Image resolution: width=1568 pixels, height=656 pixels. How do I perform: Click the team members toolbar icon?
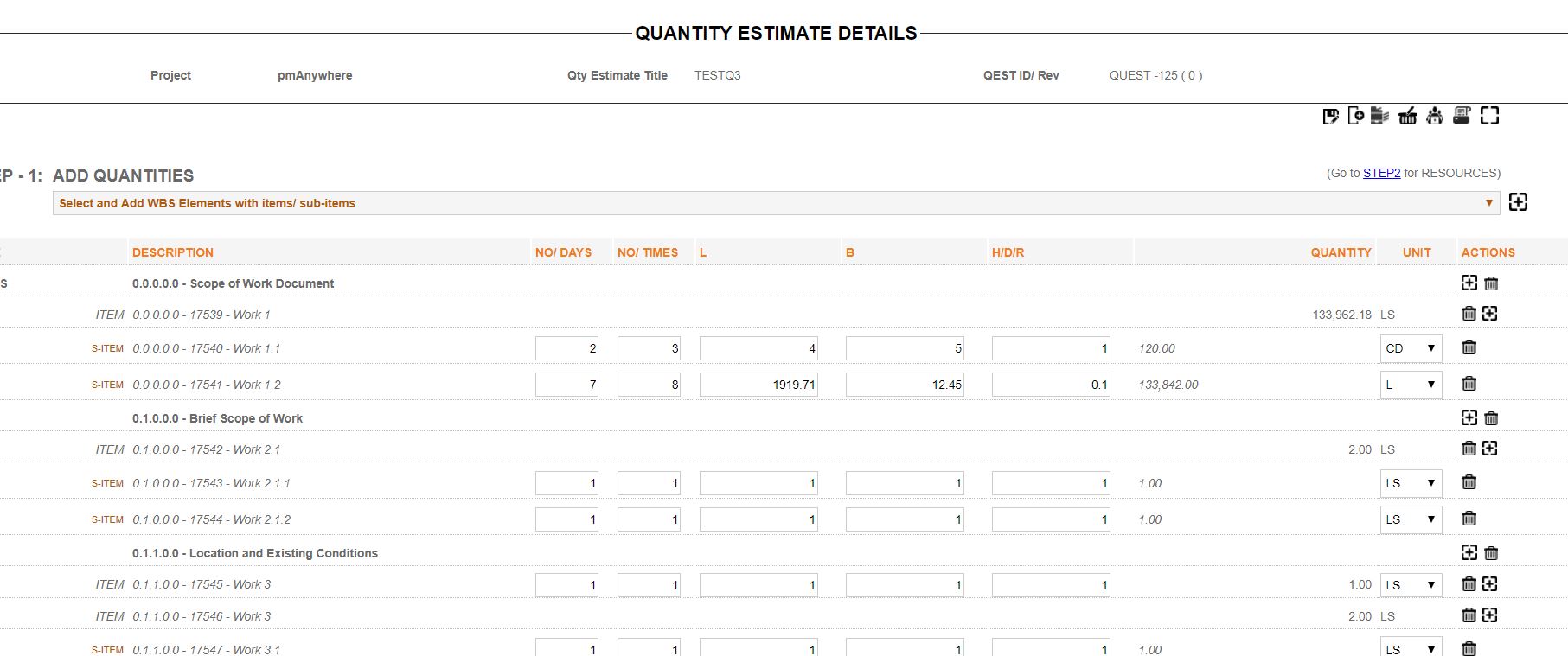(1435, 116)
